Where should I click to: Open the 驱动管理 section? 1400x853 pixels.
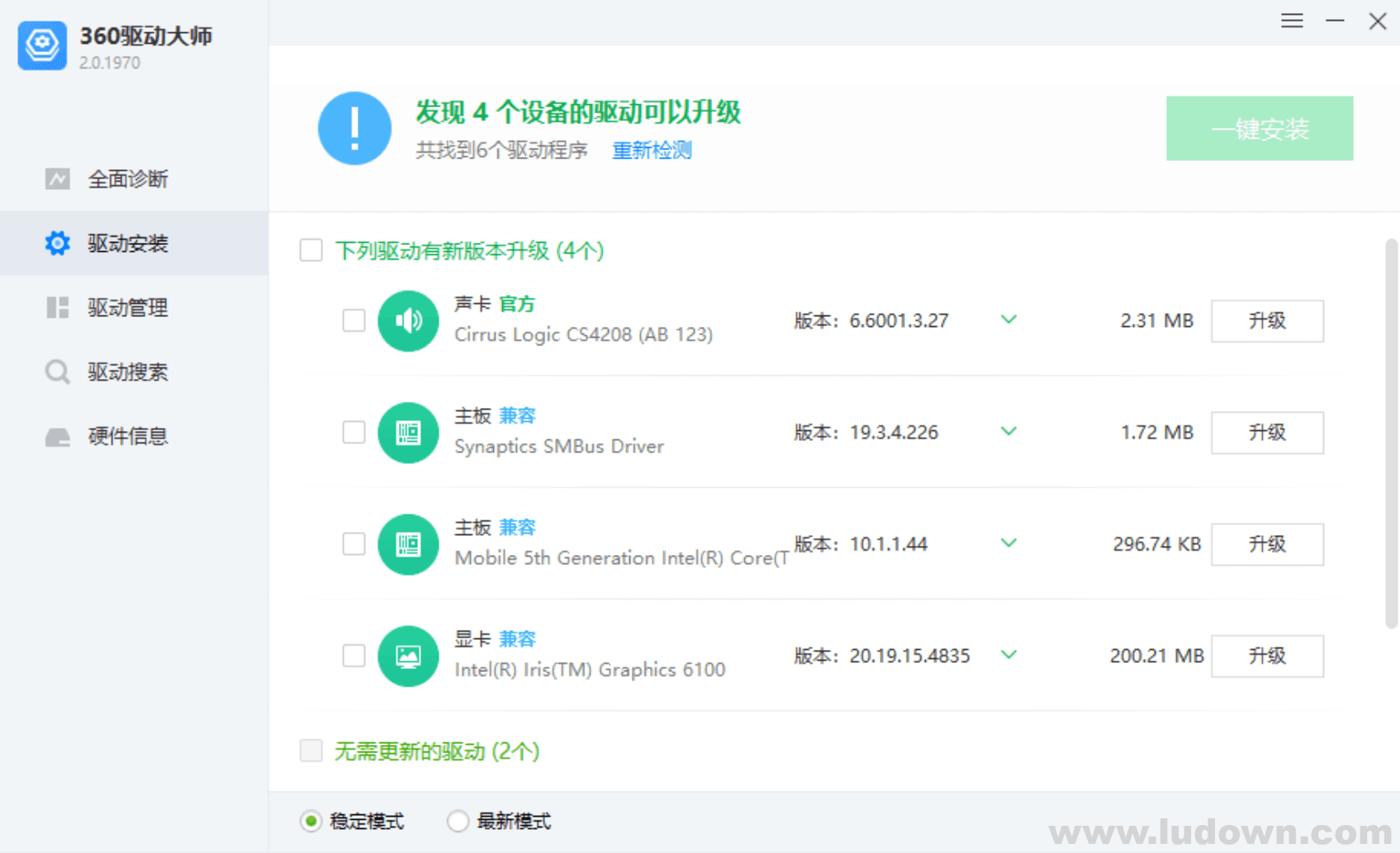(x=134, y=307)
